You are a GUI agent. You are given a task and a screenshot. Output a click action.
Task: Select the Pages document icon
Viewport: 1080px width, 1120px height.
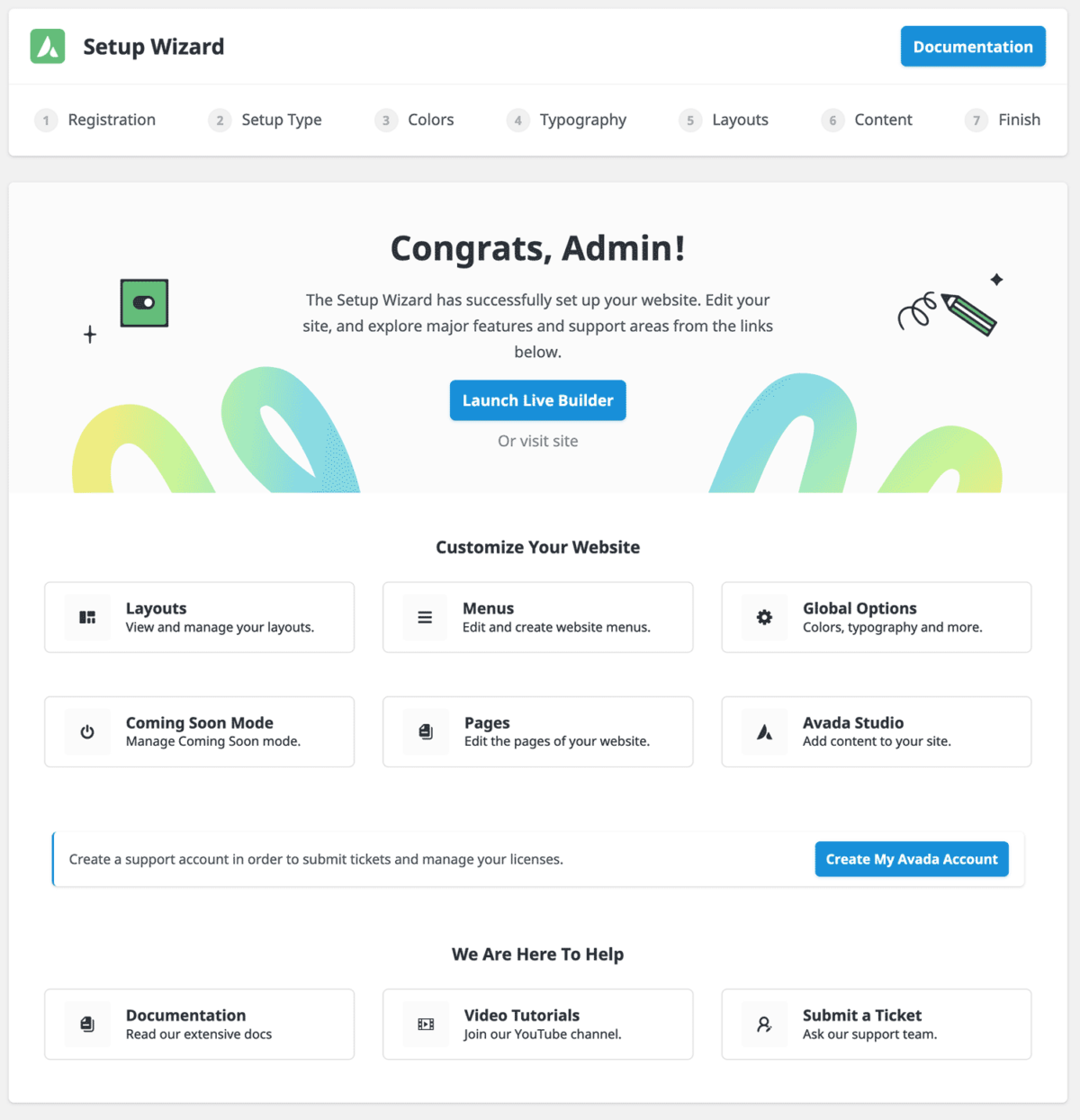point(425,731)
